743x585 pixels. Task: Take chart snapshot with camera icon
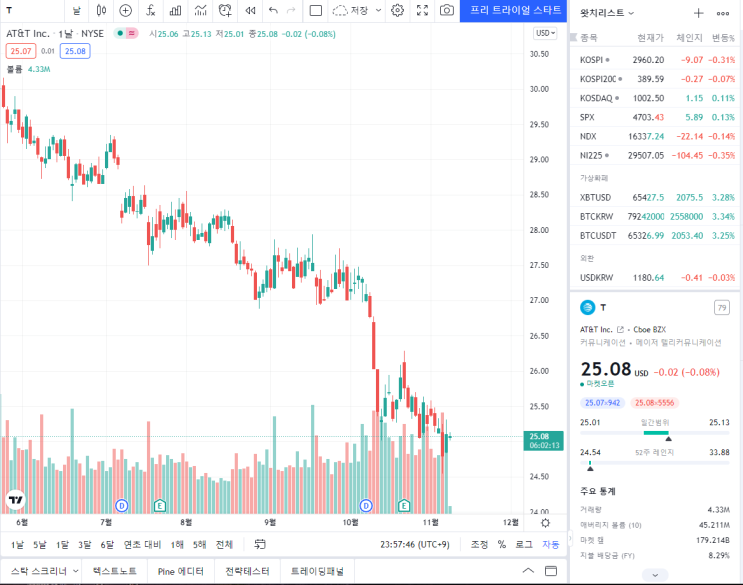pos(446,10)
